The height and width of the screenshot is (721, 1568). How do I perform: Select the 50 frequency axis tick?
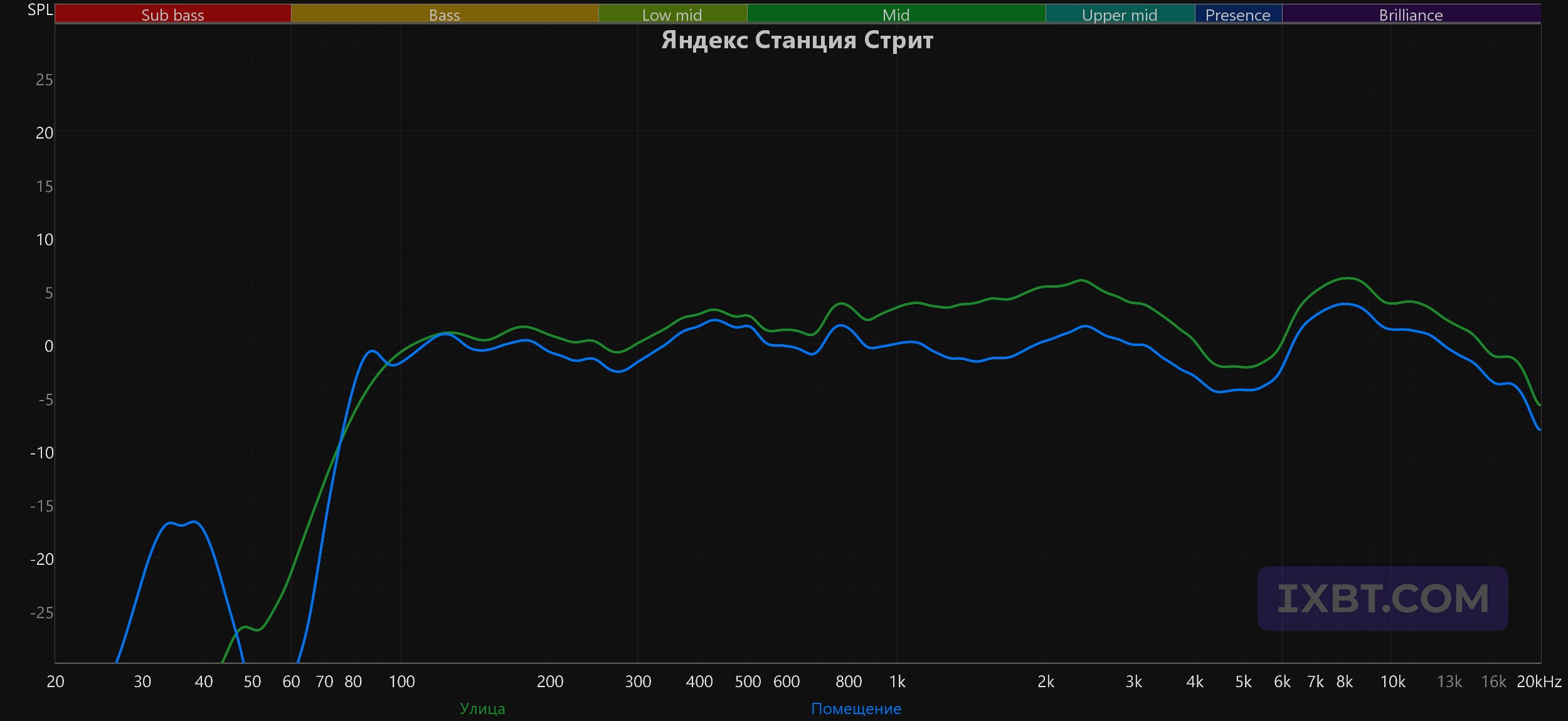(252, 682)
